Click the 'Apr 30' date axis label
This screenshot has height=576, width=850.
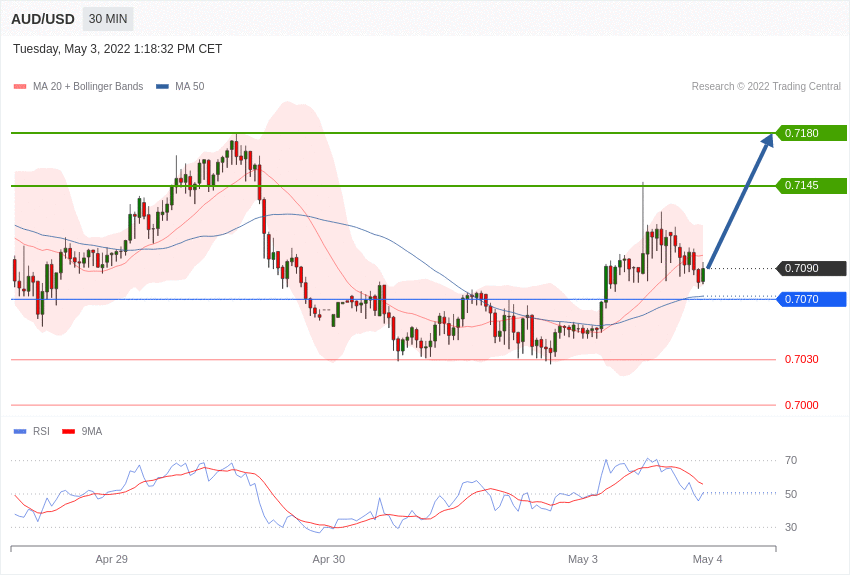pyautogui.click(x=329, y=559)
